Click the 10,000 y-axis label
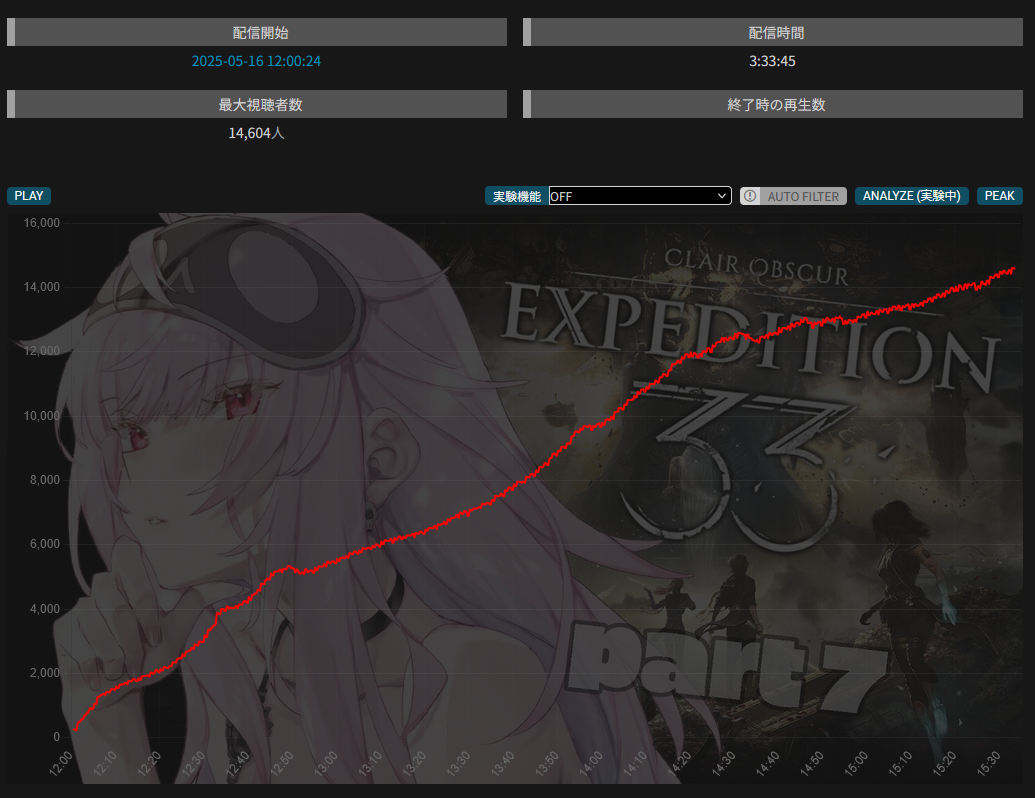The height and width of the screenshot is (798, 1035). pyautogui.click(x=42, y=416)
